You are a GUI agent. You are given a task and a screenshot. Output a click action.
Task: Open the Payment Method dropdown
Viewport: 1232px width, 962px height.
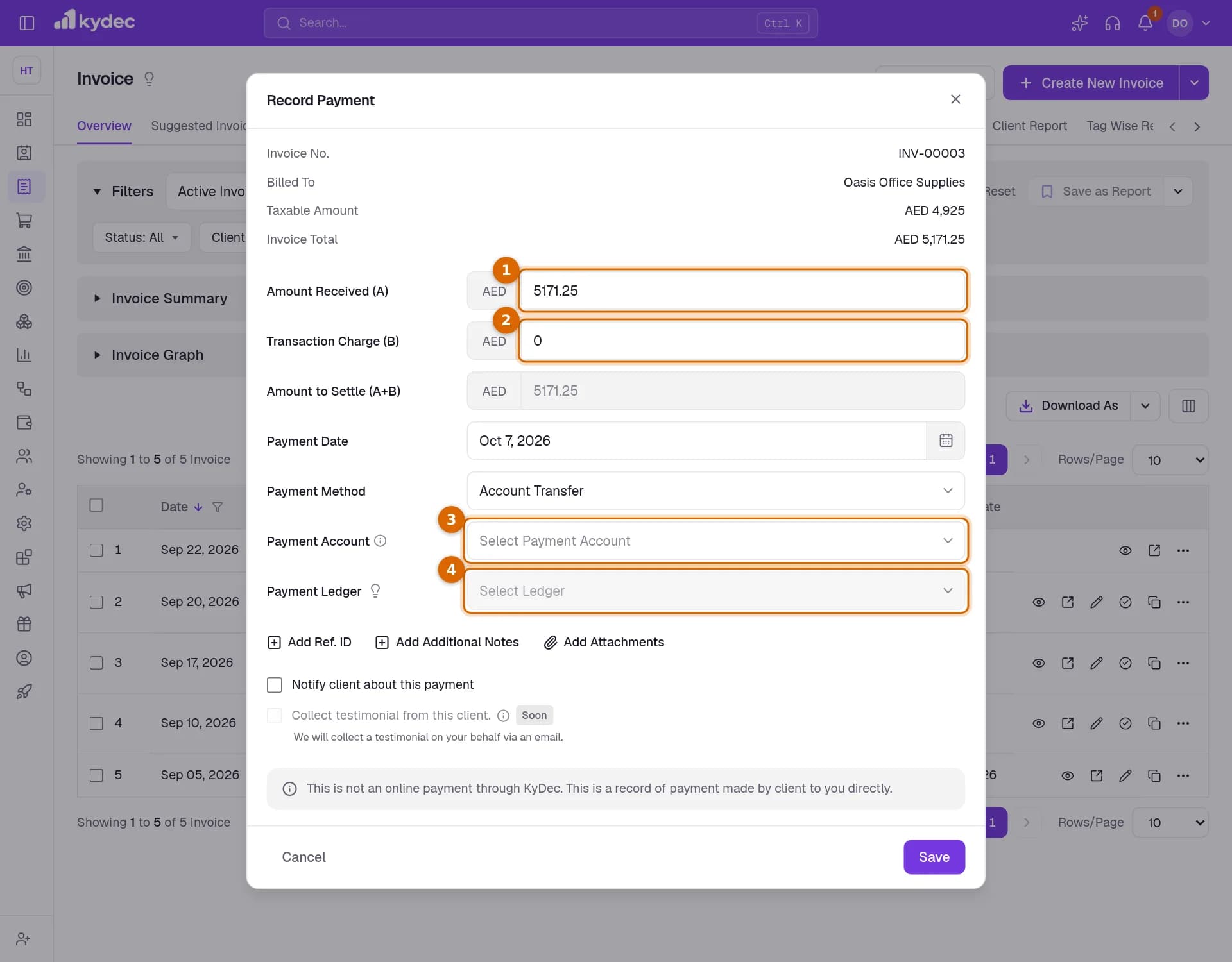(x=715, y=491)
